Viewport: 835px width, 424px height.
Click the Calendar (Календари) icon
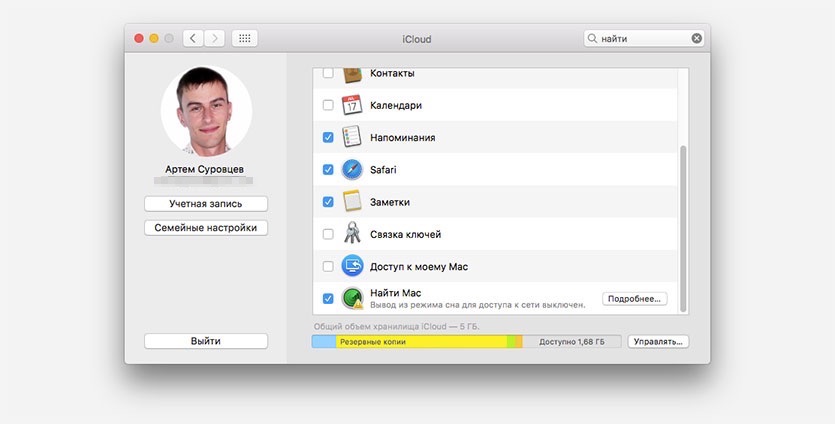click(352, 105)
